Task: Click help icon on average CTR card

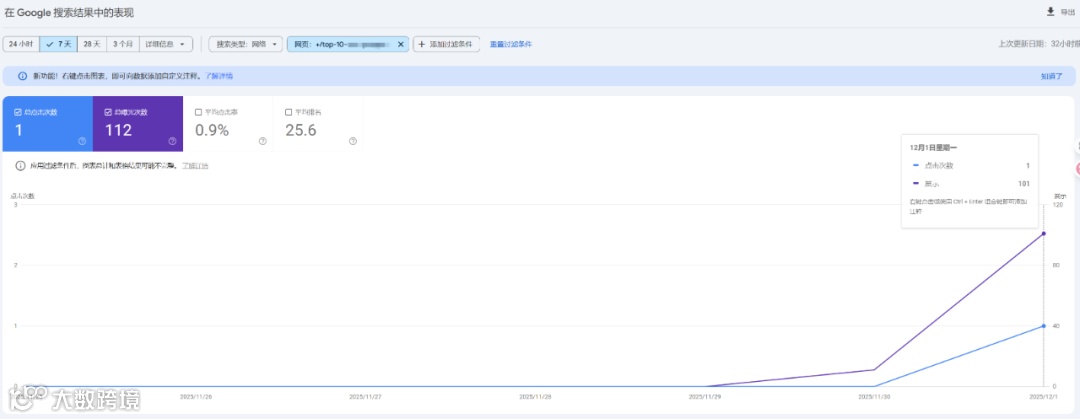Action: pyautogui.click(x=262, y=141)
